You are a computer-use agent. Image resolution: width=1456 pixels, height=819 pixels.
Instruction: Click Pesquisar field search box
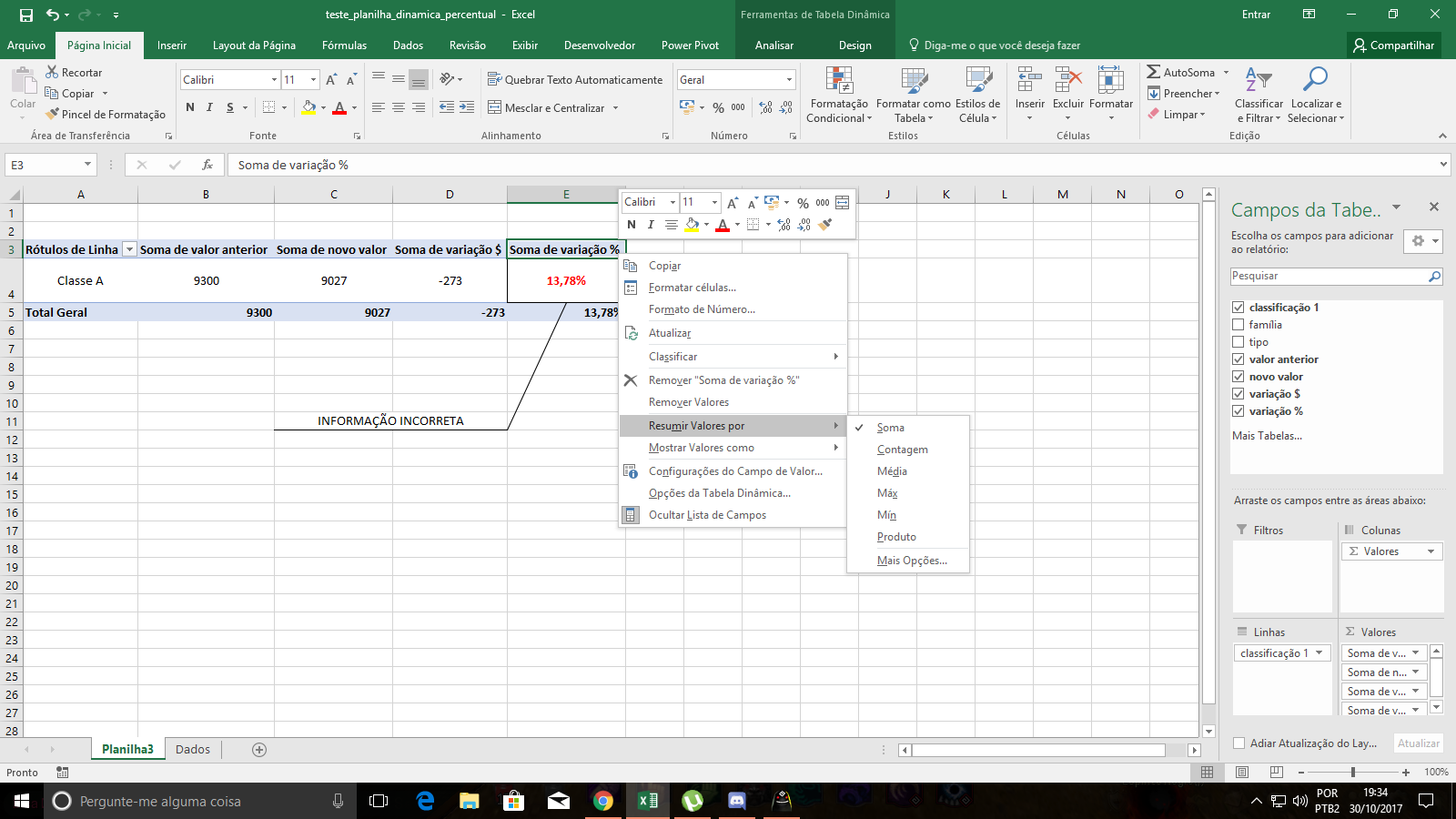pyautogui.click(x=1336, y=277)
